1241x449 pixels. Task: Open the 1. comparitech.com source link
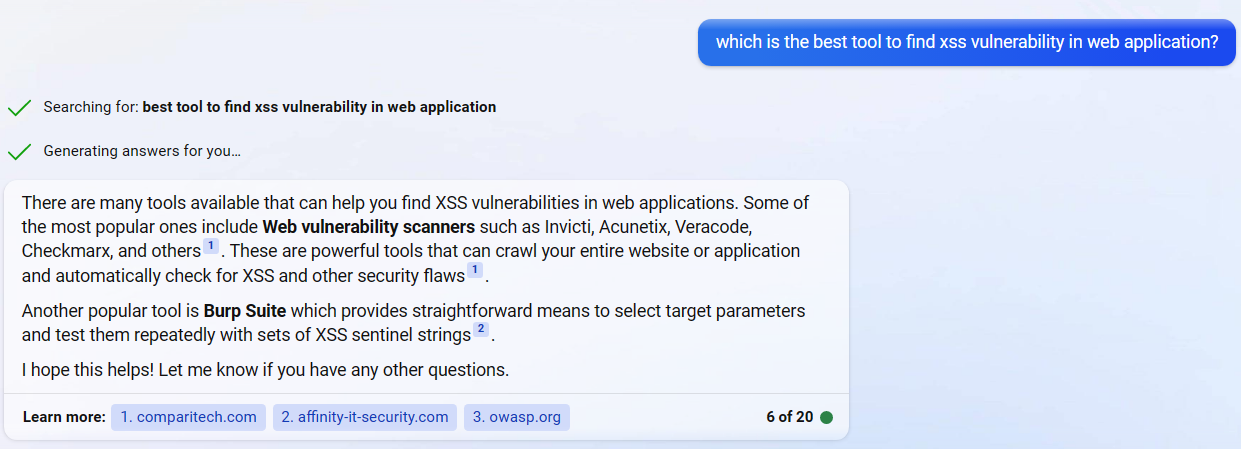tap(189, 417)
